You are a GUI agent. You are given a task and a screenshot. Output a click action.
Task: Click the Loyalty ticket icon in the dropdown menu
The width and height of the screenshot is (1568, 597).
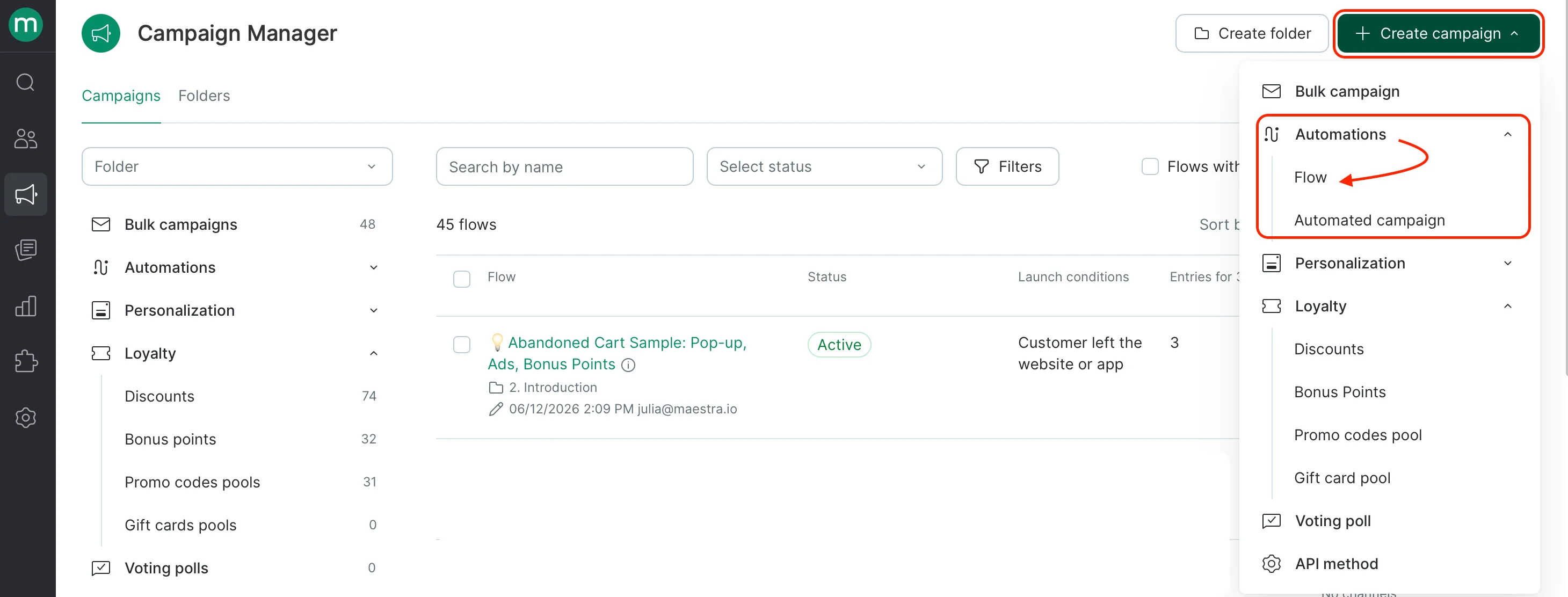(x=1272, y=306)
